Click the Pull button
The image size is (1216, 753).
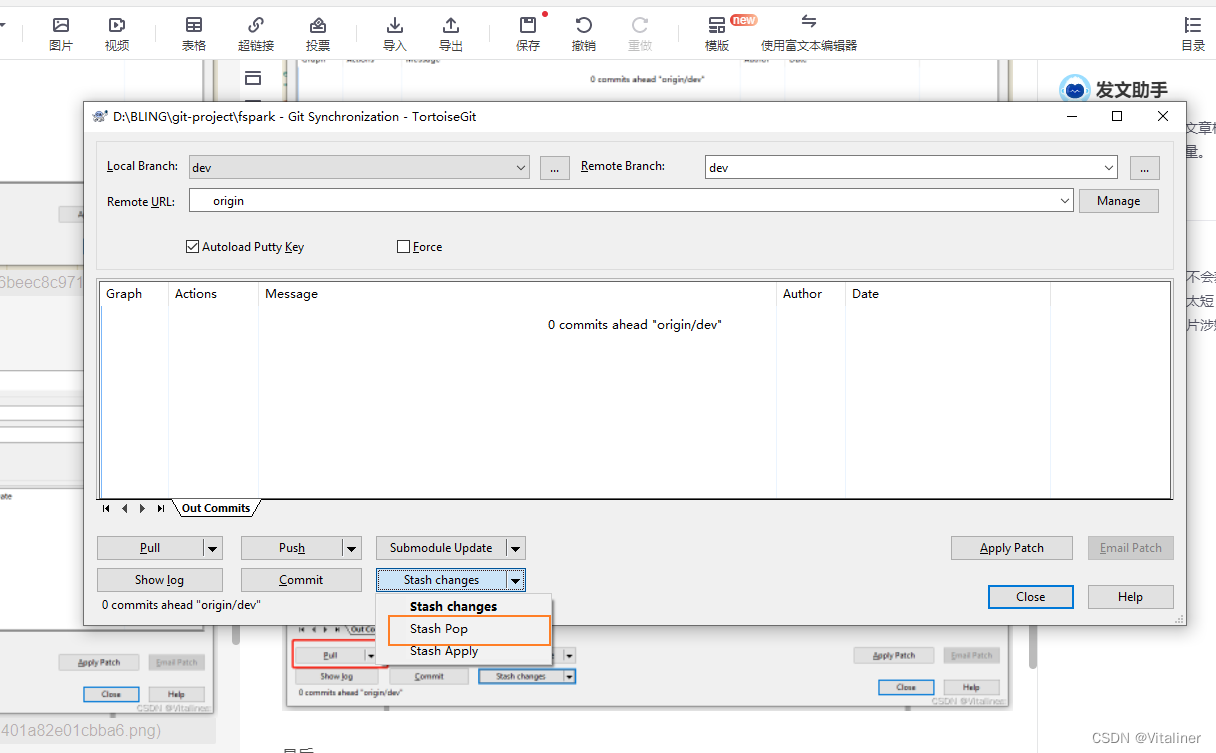click(152, 548)
